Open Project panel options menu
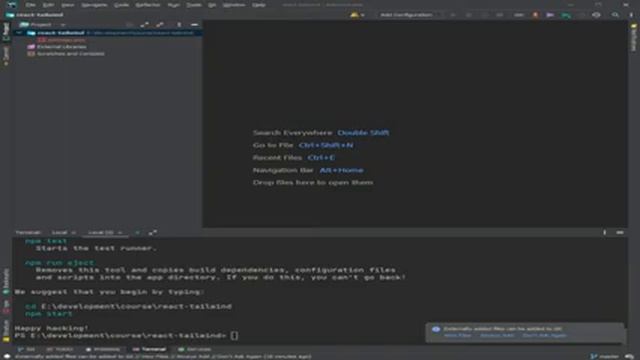The image size is (640, 360). point(179,25)
